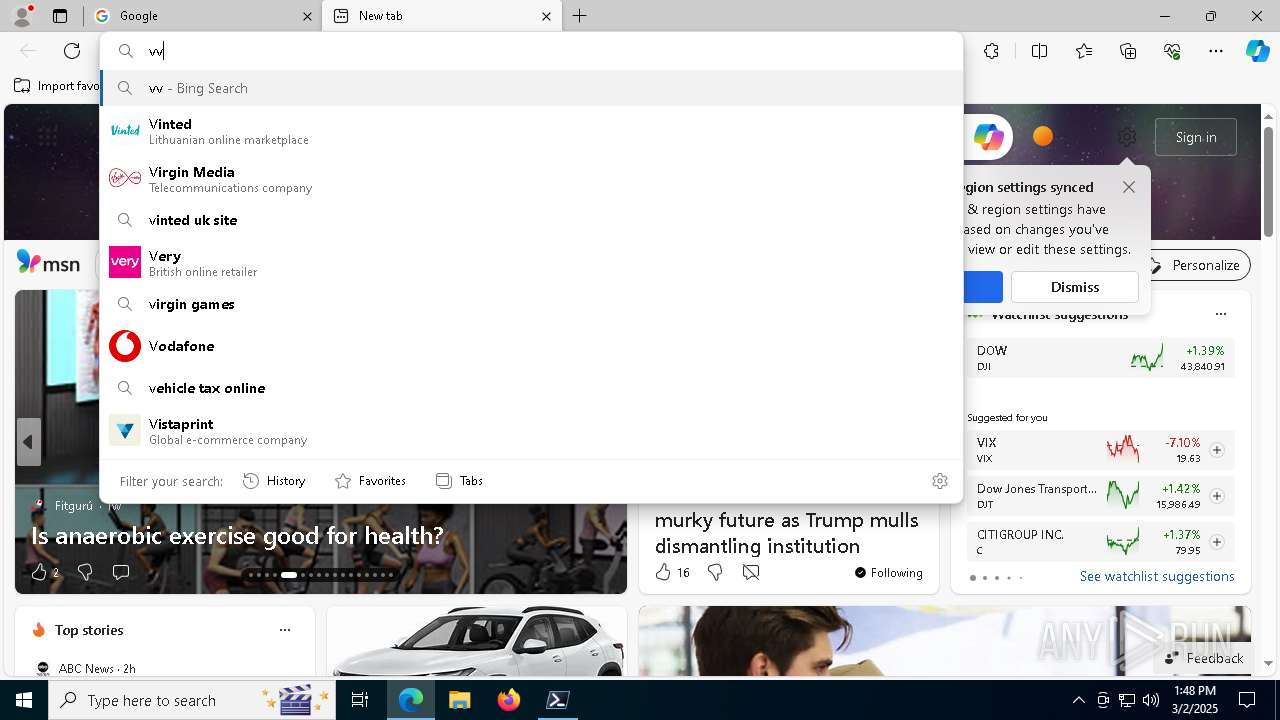Dislike the anaerobic exercise article
The width and height of the screenshot is (1280, 720).
(x=85, y=572)
